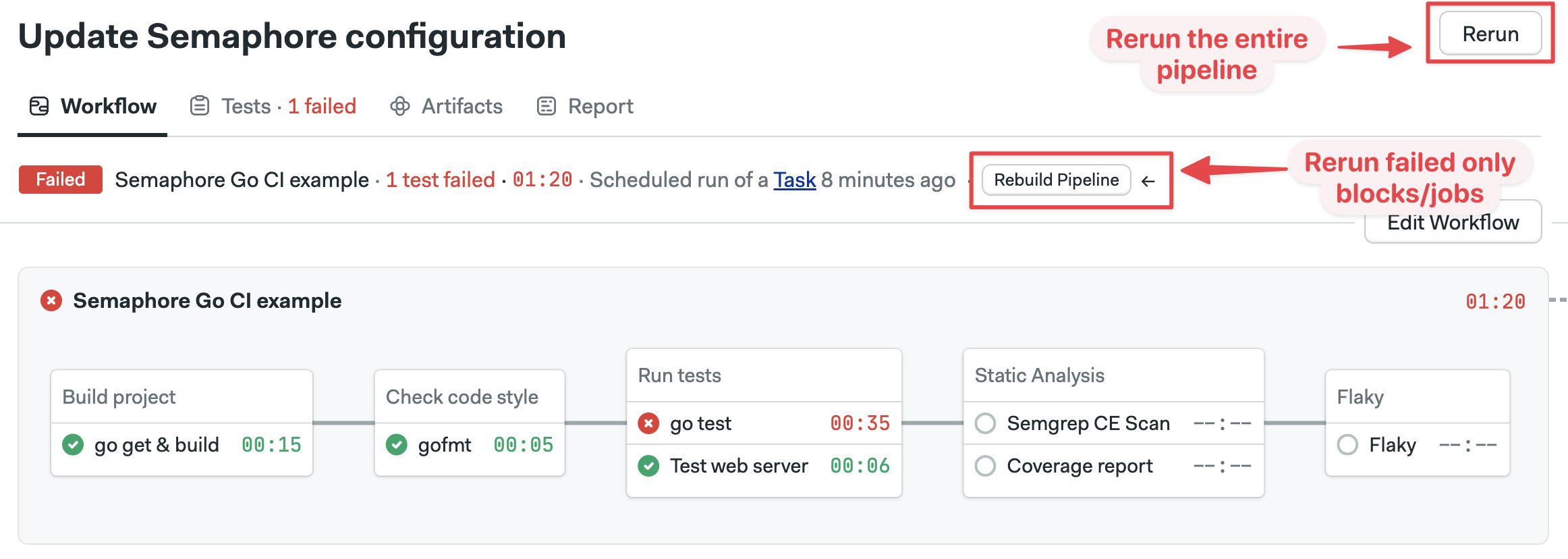Click the "1 test failed" text
Screen dimensions: 1568x559
point(441,180)
